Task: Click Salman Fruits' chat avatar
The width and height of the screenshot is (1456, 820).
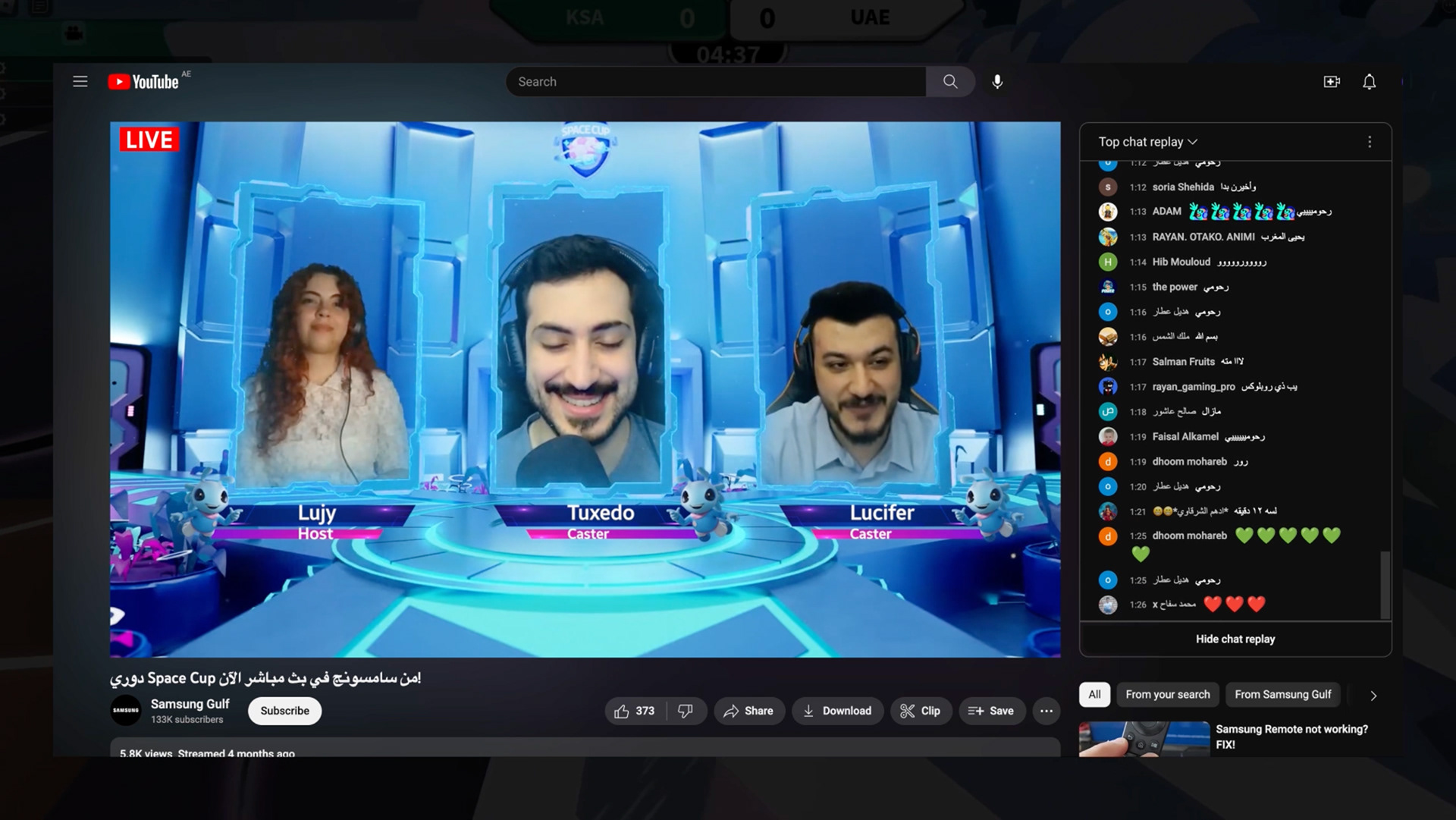Action: [1108, 362]
